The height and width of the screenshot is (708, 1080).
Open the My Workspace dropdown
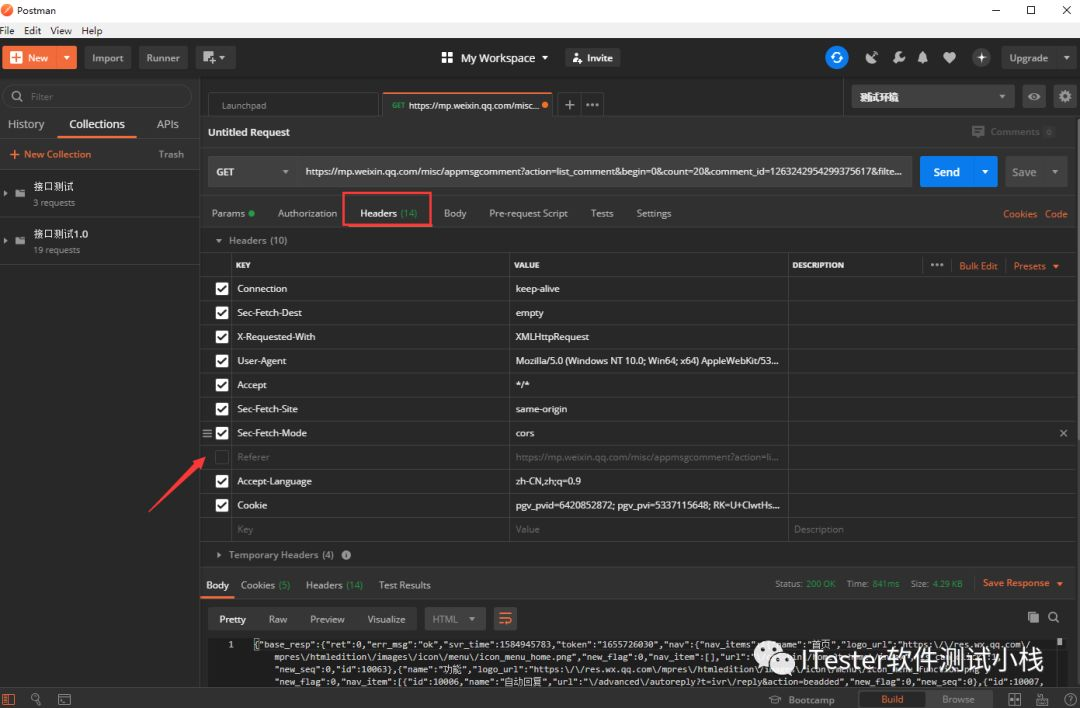coord(495,58)
